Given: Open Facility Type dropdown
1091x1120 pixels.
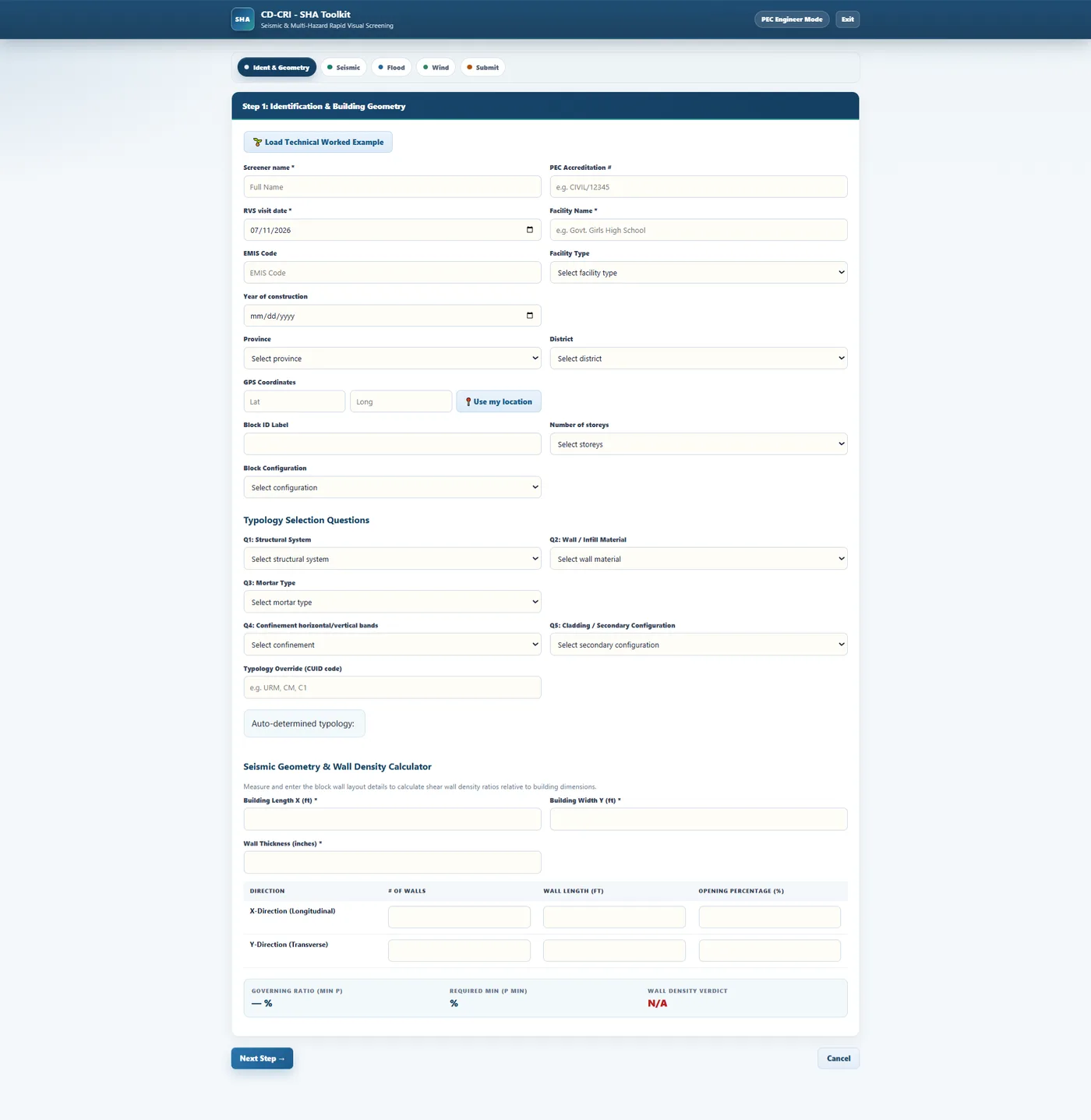Looking at the screenshot, I should [698, 273].
